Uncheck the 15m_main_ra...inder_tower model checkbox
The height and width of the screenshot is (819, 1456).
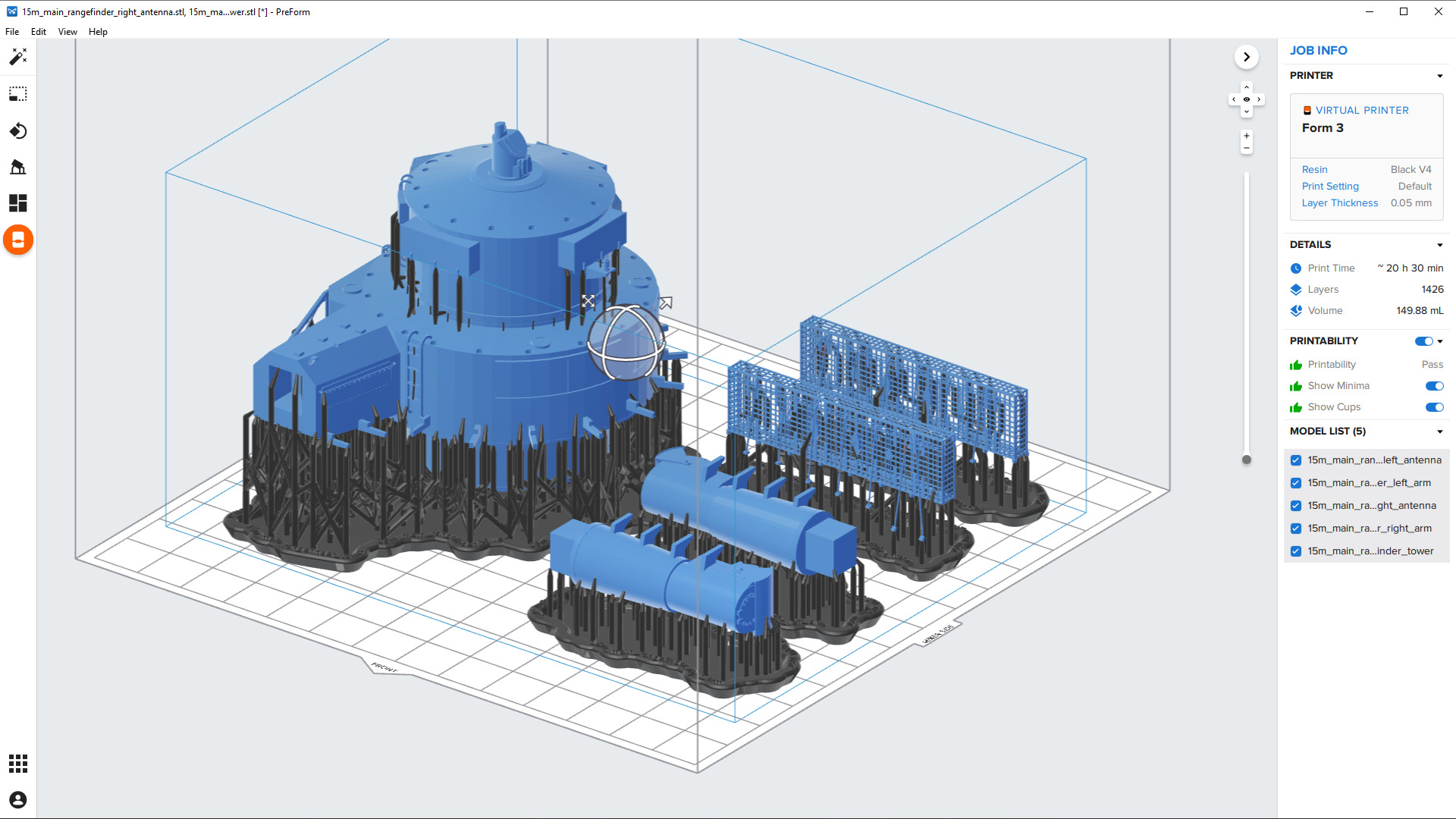(x=1296, y=551)
